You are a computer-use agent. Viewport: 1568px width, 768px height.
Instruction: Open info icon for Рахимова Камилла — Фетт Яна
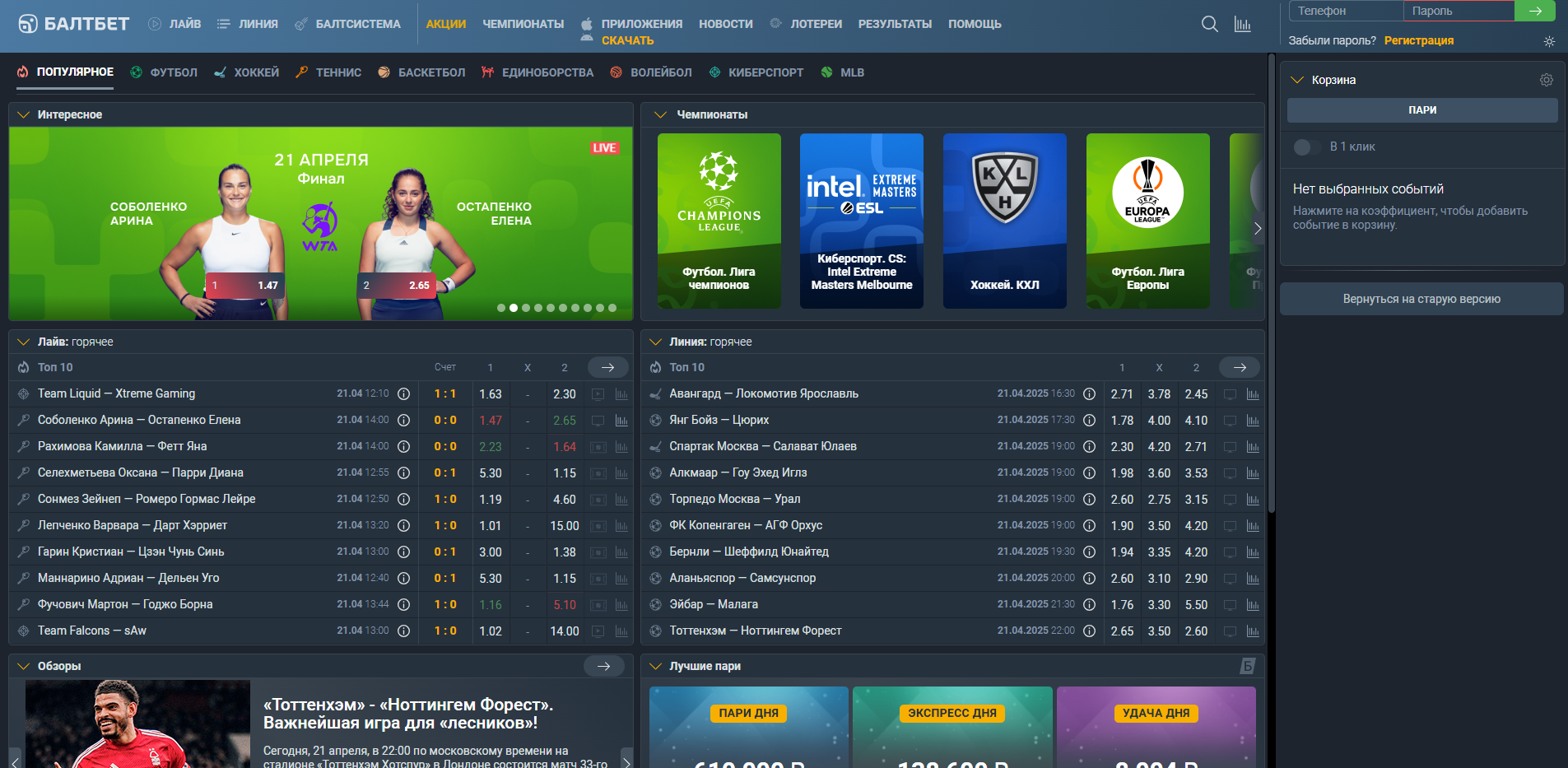tap(404, 447)
